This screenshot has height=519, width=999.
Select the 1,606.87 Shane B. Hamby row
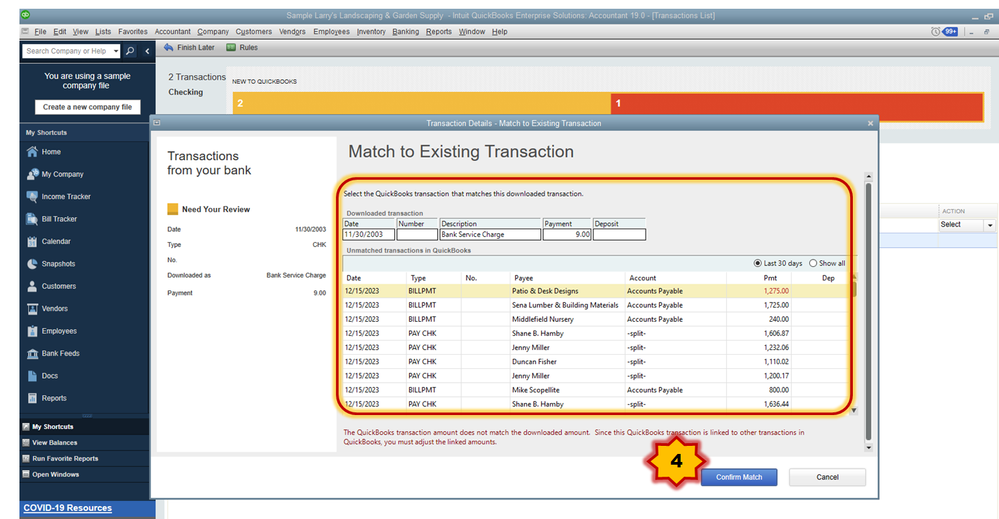coord(596,333)
